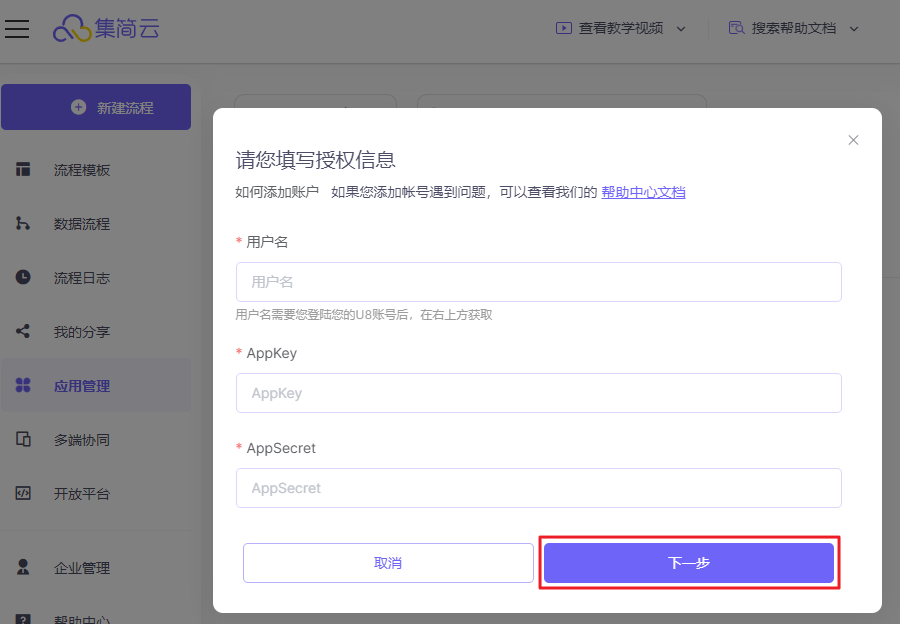The image size is (900, 624).
Task: Click the plus icon on 新建流程
Action: click(x=79, y=107)
